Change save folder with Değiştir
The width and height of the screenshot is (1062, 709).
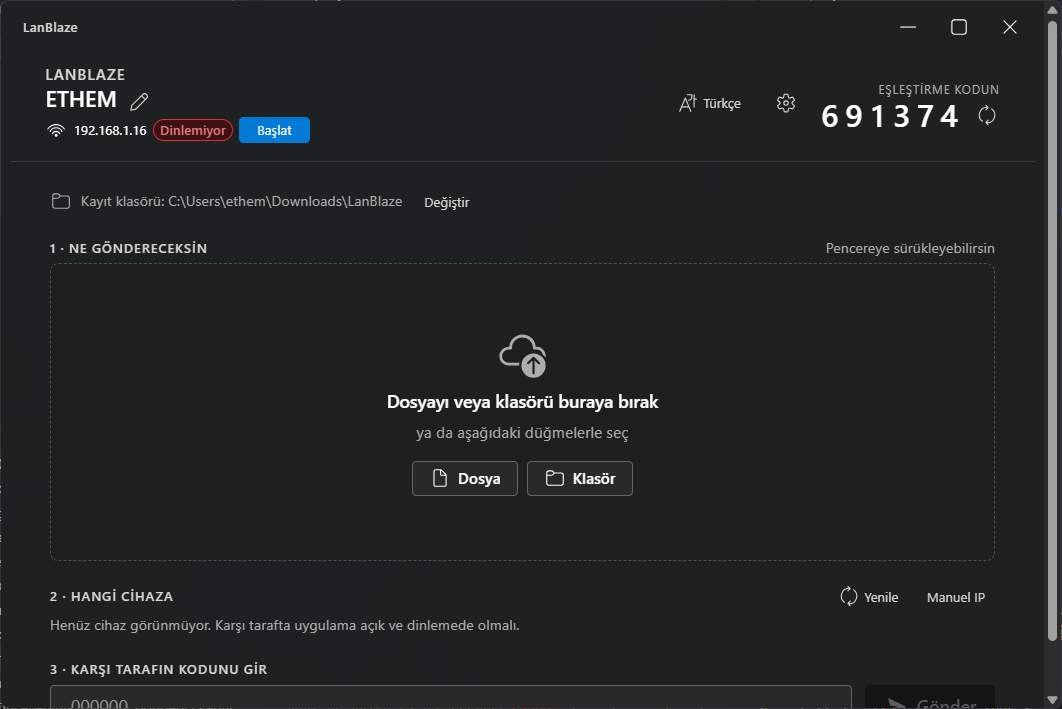(x=446, y=202)
